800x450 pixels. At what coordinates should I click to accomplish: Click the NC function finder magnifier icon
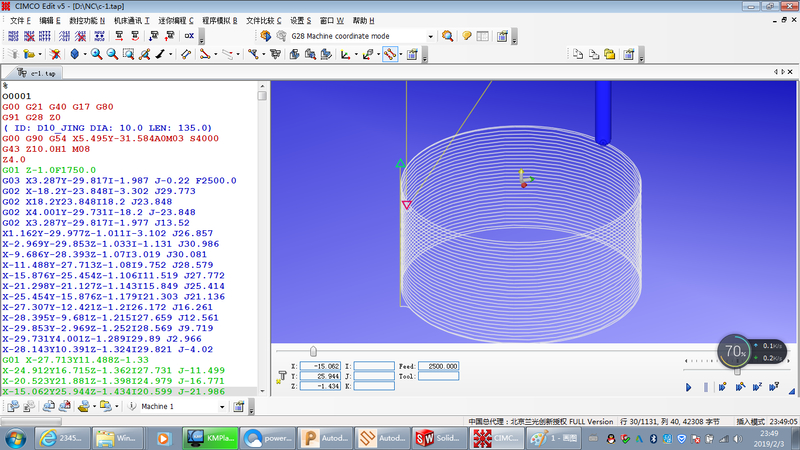point(447,36)
